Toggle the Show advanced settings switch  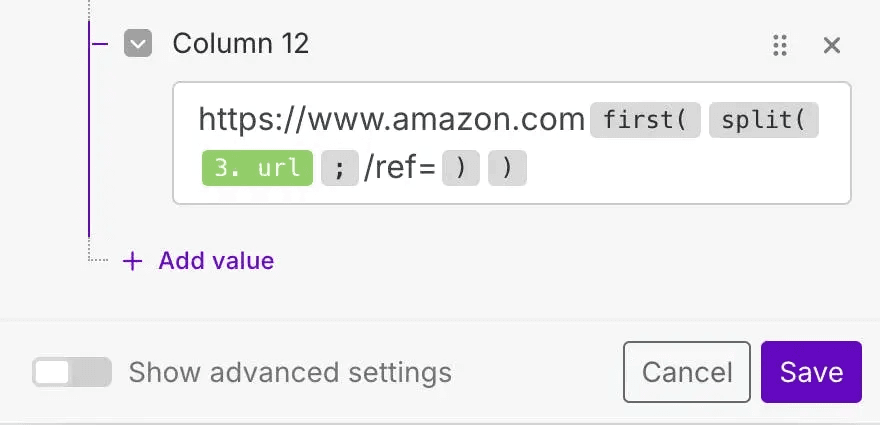[71, 373]
